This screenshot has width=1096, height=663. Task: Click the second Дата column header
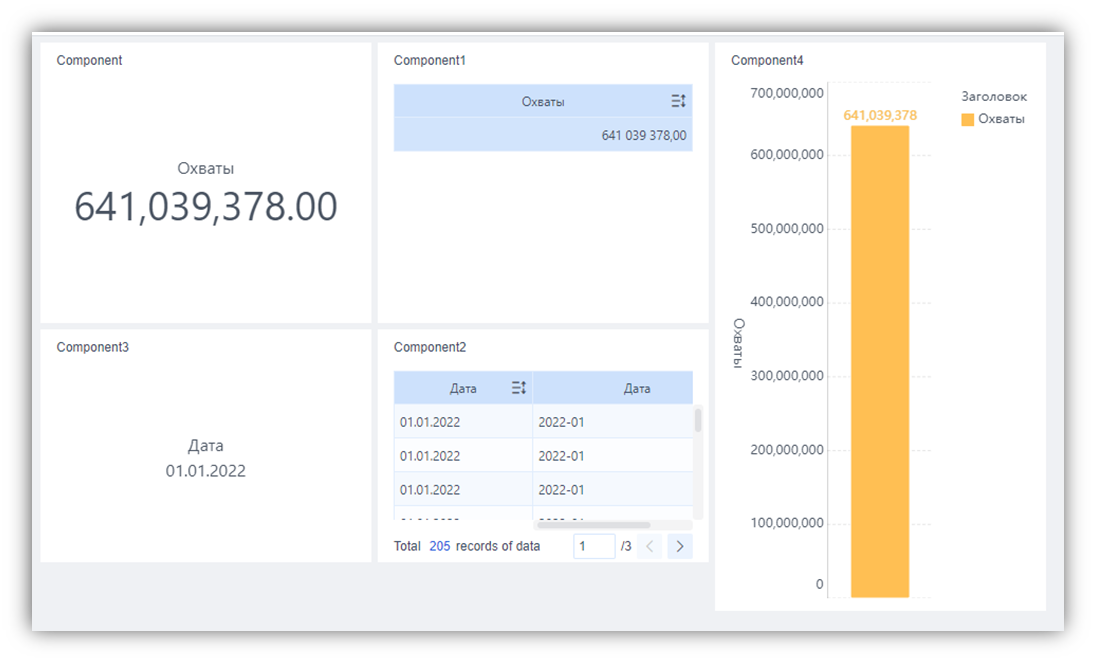coord(613,388)
